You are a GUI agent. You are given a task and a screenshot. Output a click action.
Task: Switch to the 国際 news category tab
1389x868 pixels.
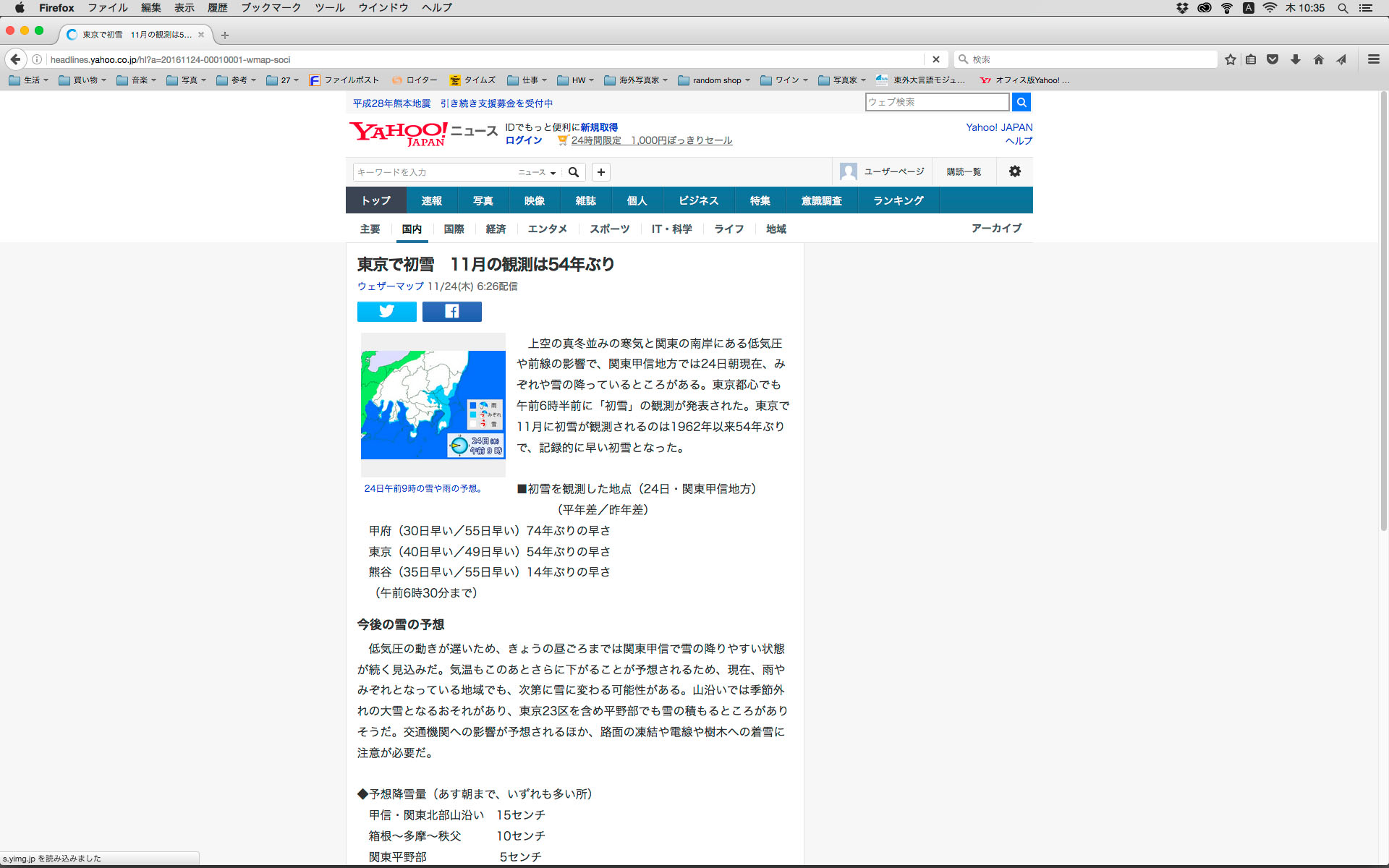(x=454, y=229)
